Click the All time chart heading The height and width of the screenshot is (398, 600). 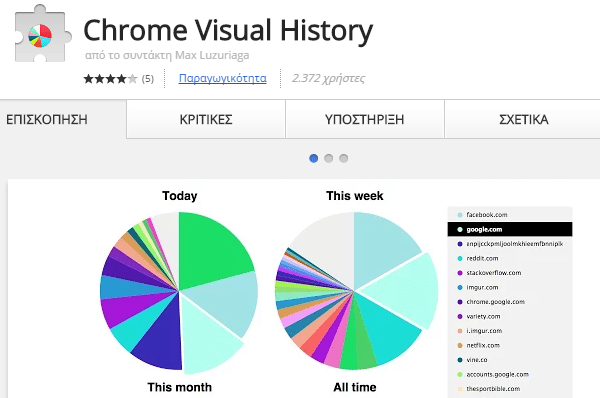coord(355,387)
